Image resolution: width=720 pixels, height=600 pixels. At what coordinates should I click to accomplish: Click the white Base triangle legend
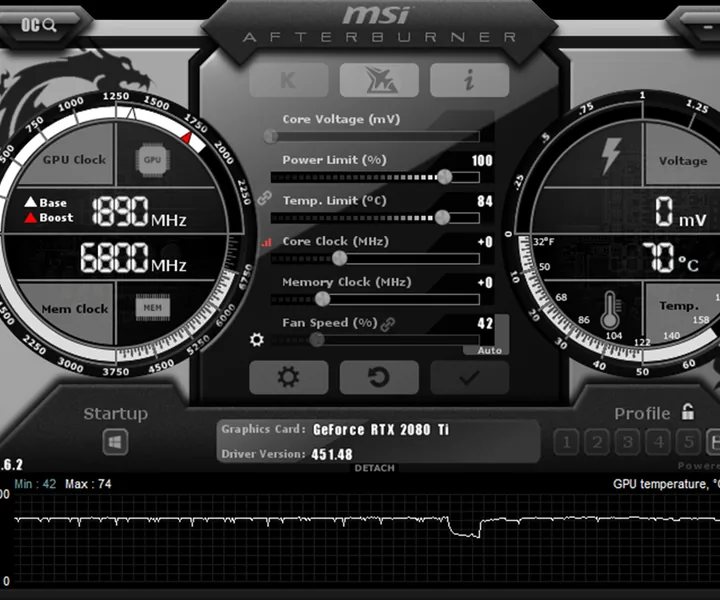click(x=30, y=202)
